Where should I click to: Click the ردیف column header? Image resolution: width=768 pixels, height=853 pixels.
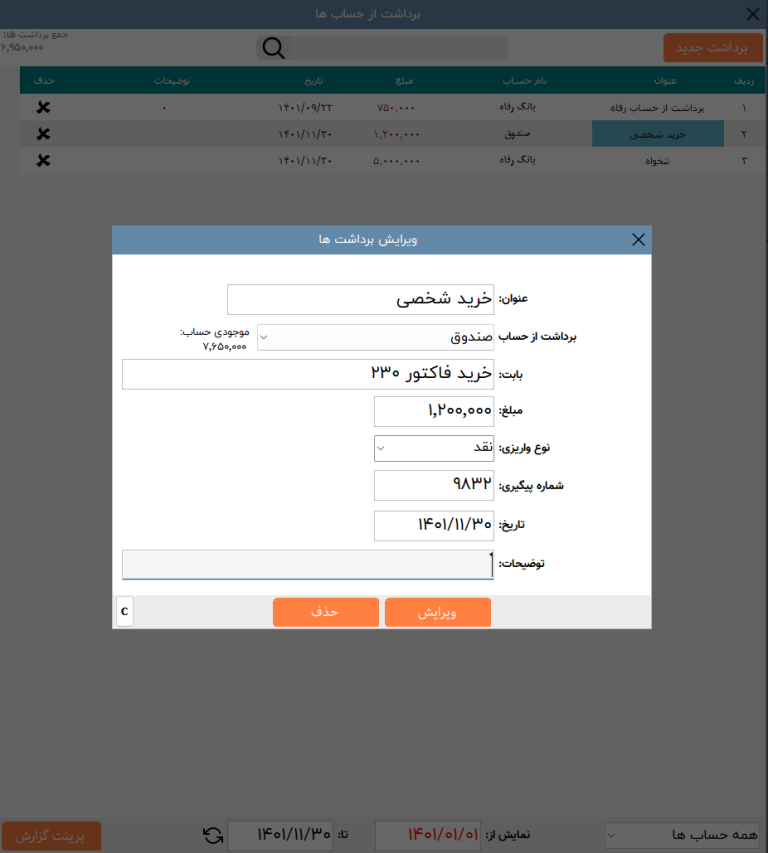744,81
